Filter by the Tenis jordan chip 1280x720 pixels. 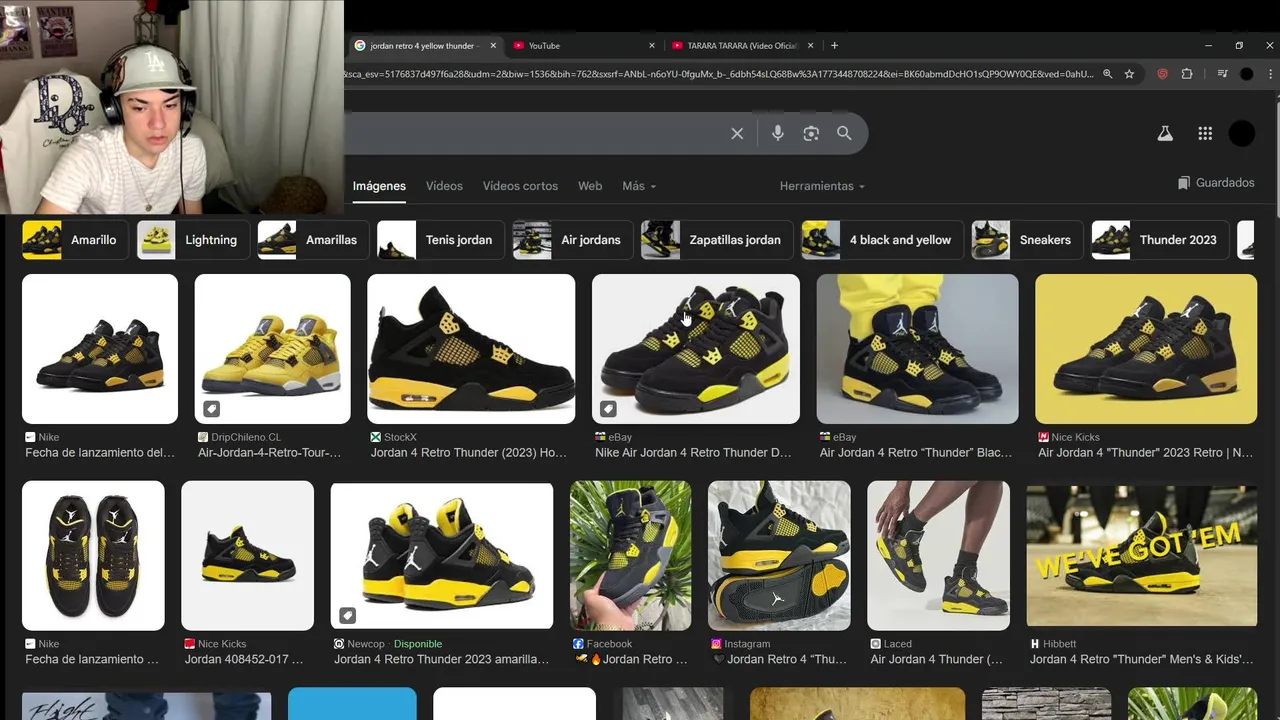coord(441,240)
